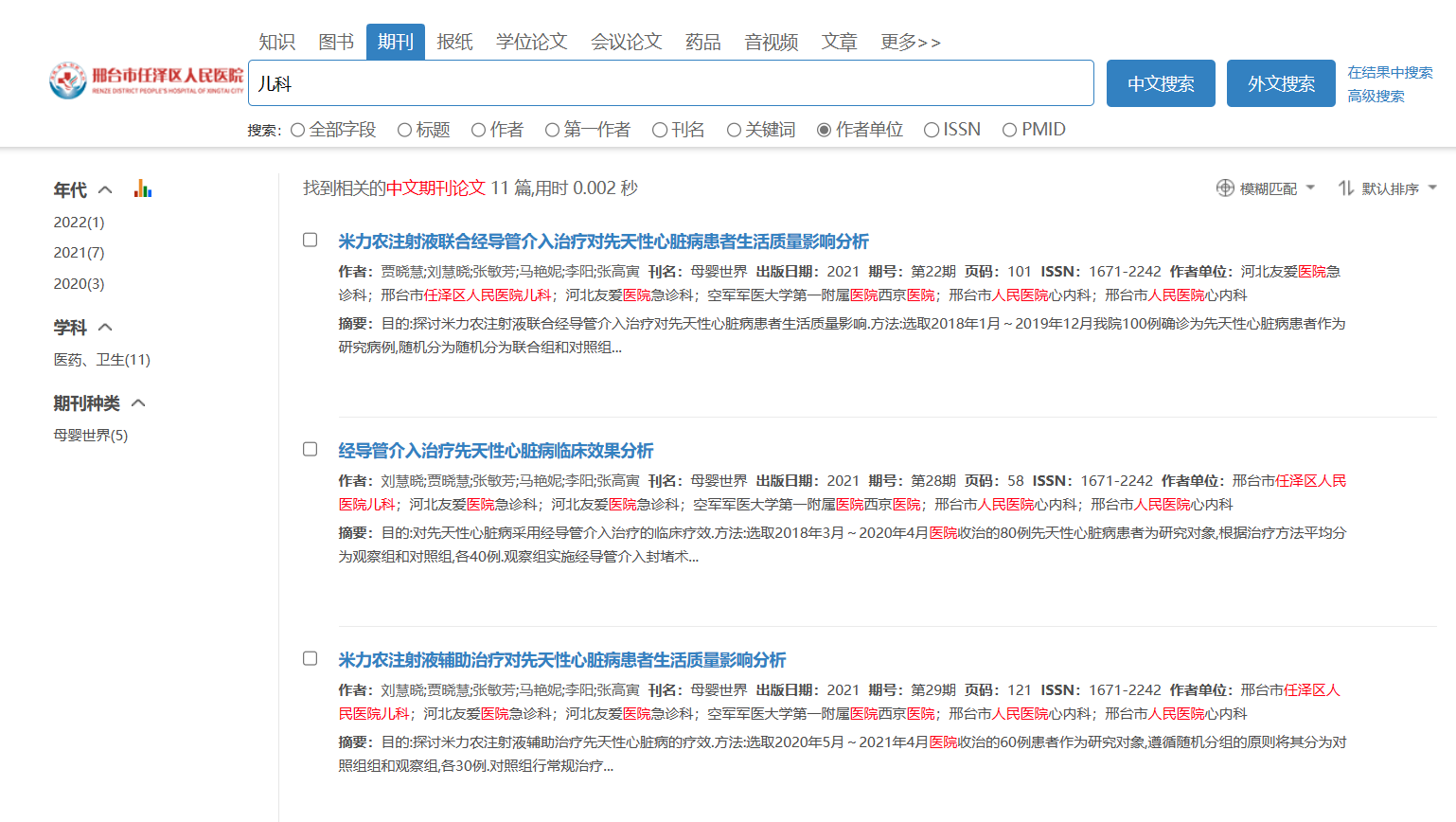Select the 作者 search field radio button

click(x=479, y=130)
